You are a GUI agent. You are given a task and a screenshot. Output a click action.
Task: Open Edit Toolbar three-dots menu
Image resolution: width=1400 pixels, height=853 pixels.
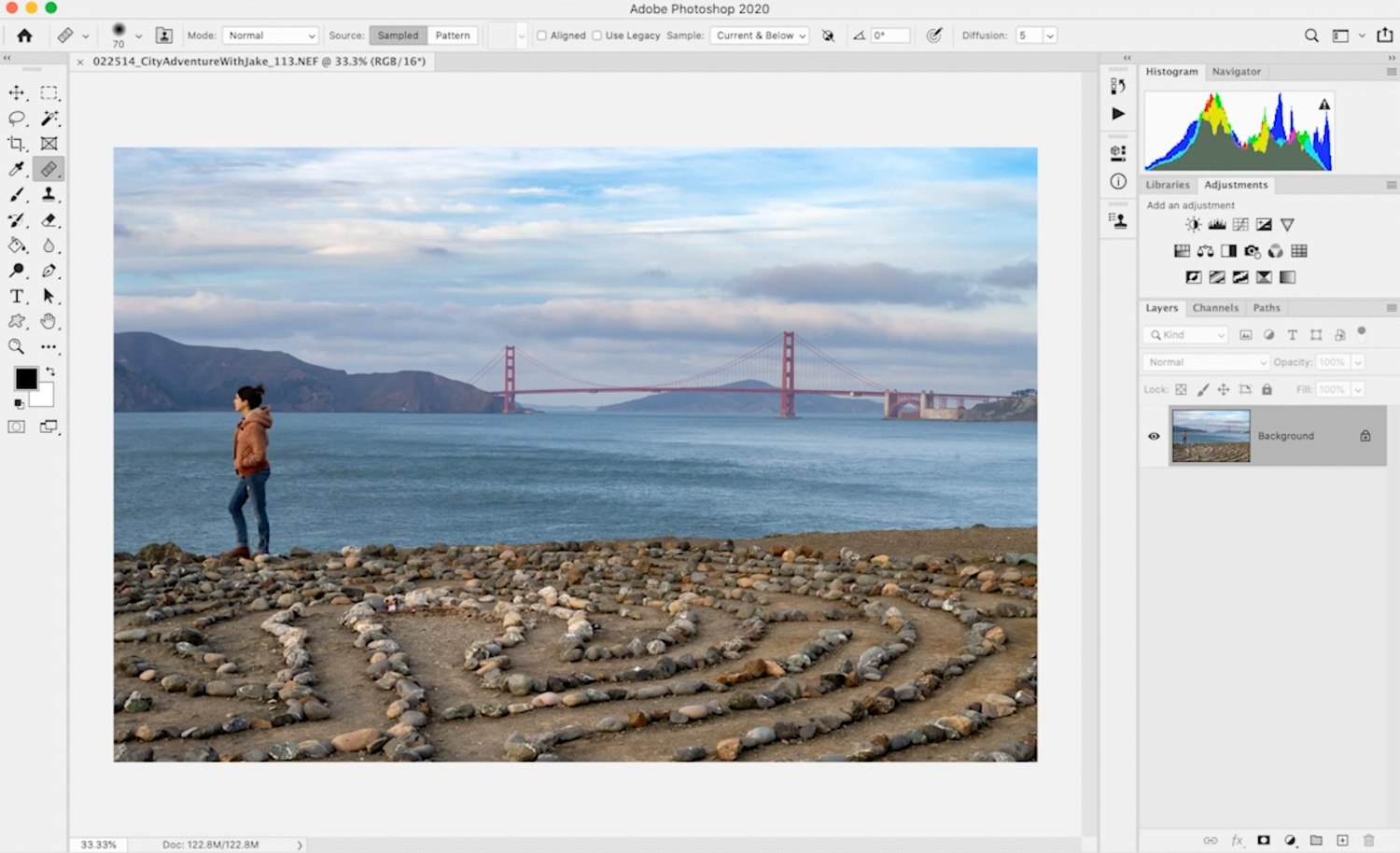coord(49,346)
